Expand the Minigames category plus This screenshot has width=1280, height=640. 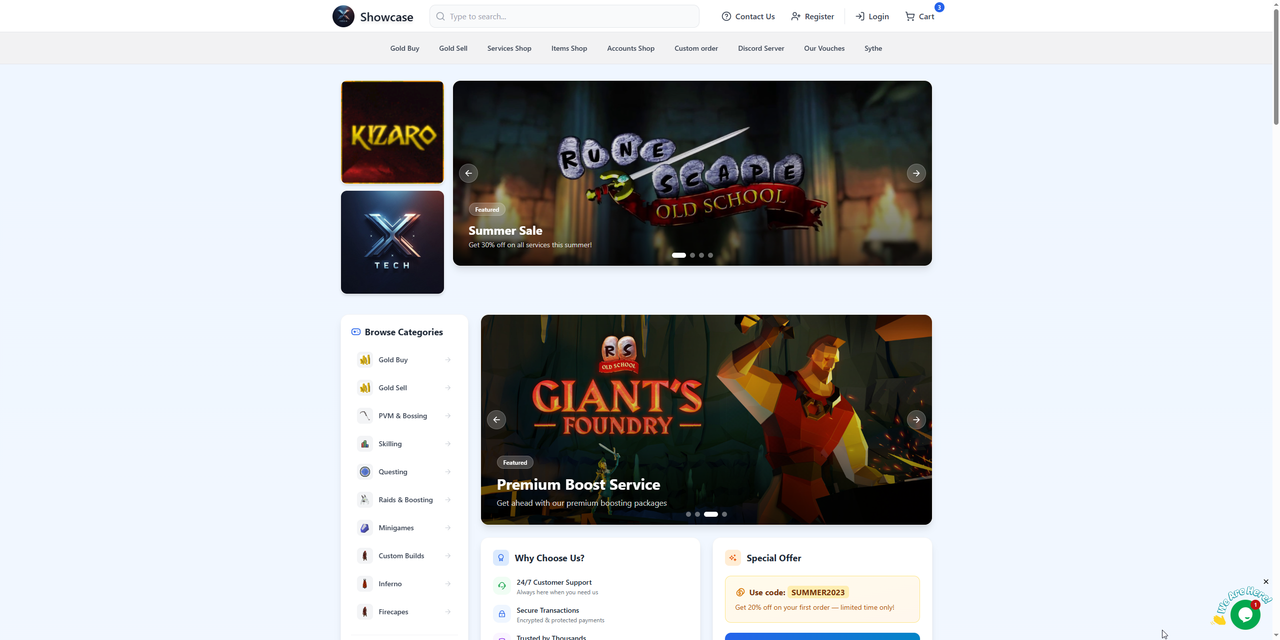(449, 528)
